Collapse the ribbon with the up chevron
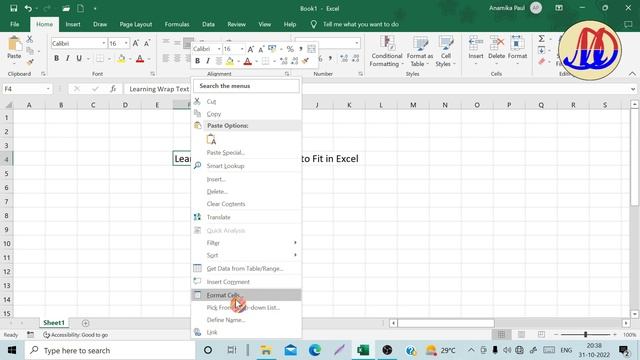 tap(632, 74)
